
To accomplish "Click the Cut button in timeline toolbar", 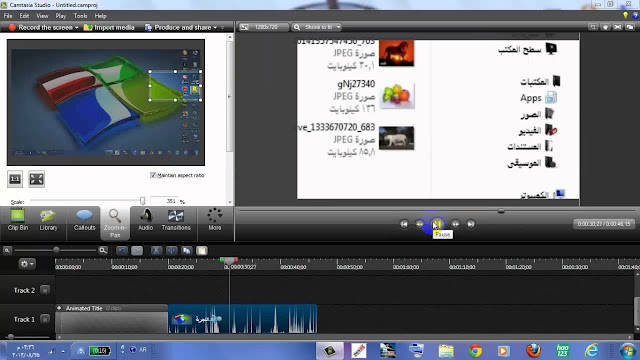I will coord(156,251).
